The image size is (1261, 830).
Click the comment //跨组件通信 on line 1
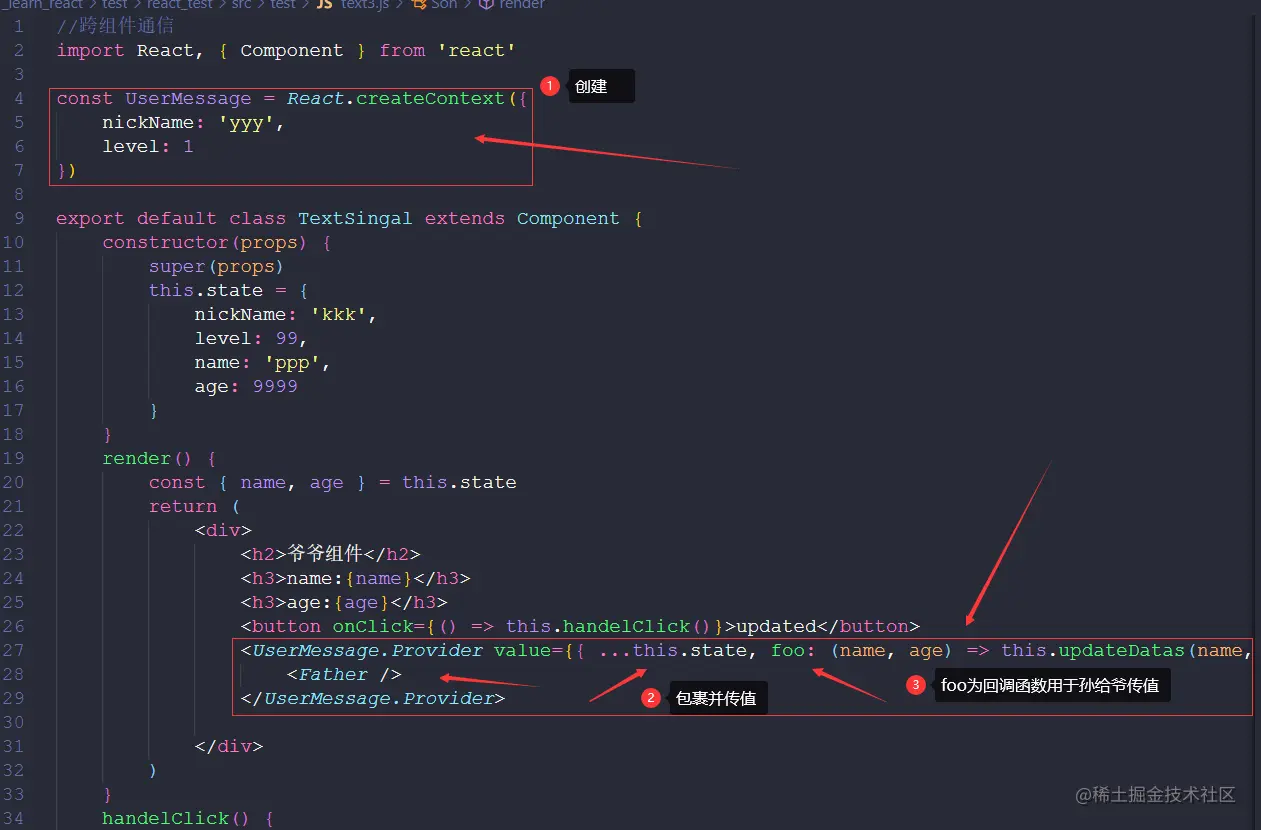coord(115,26)
